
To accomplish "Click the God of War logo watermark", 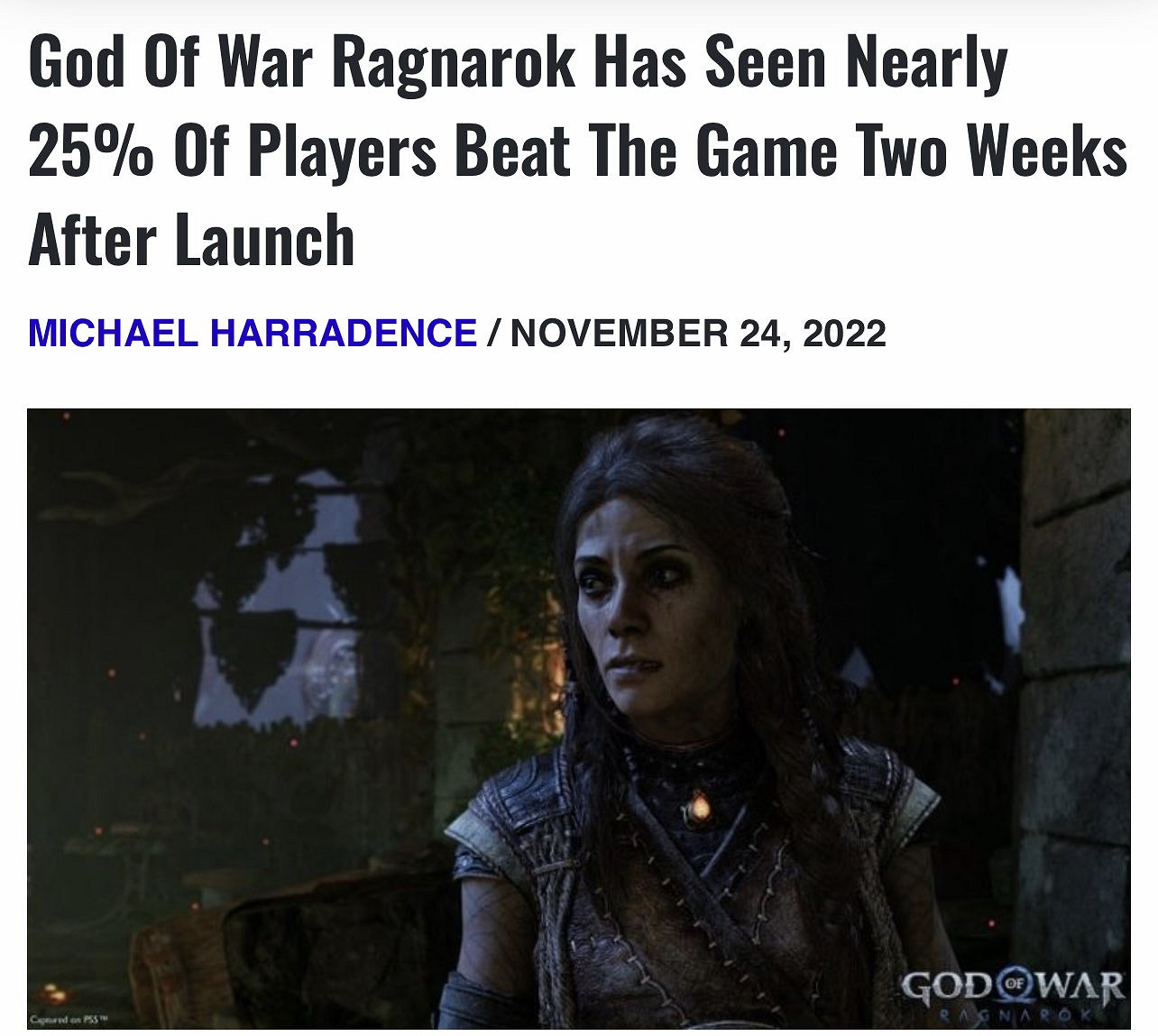I will [1013, 996].
